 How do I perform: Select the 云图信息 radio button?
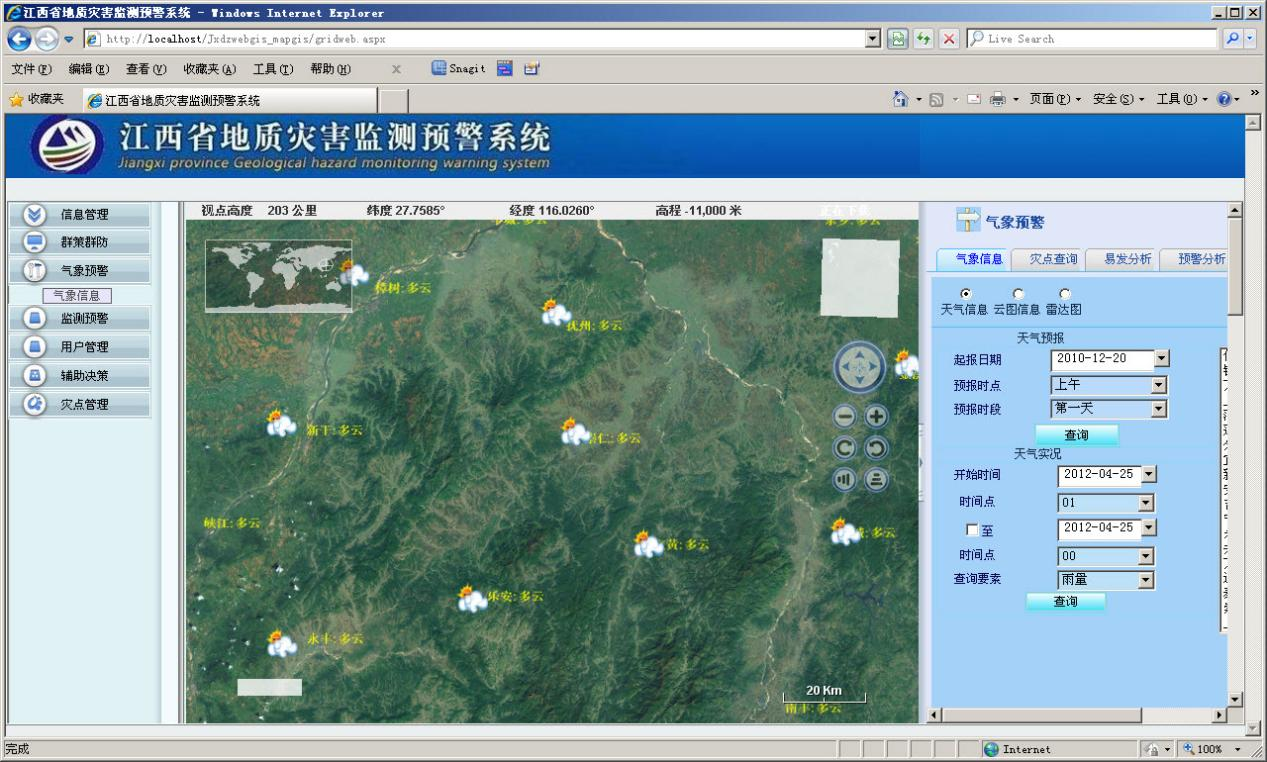tap(1017, 292)
